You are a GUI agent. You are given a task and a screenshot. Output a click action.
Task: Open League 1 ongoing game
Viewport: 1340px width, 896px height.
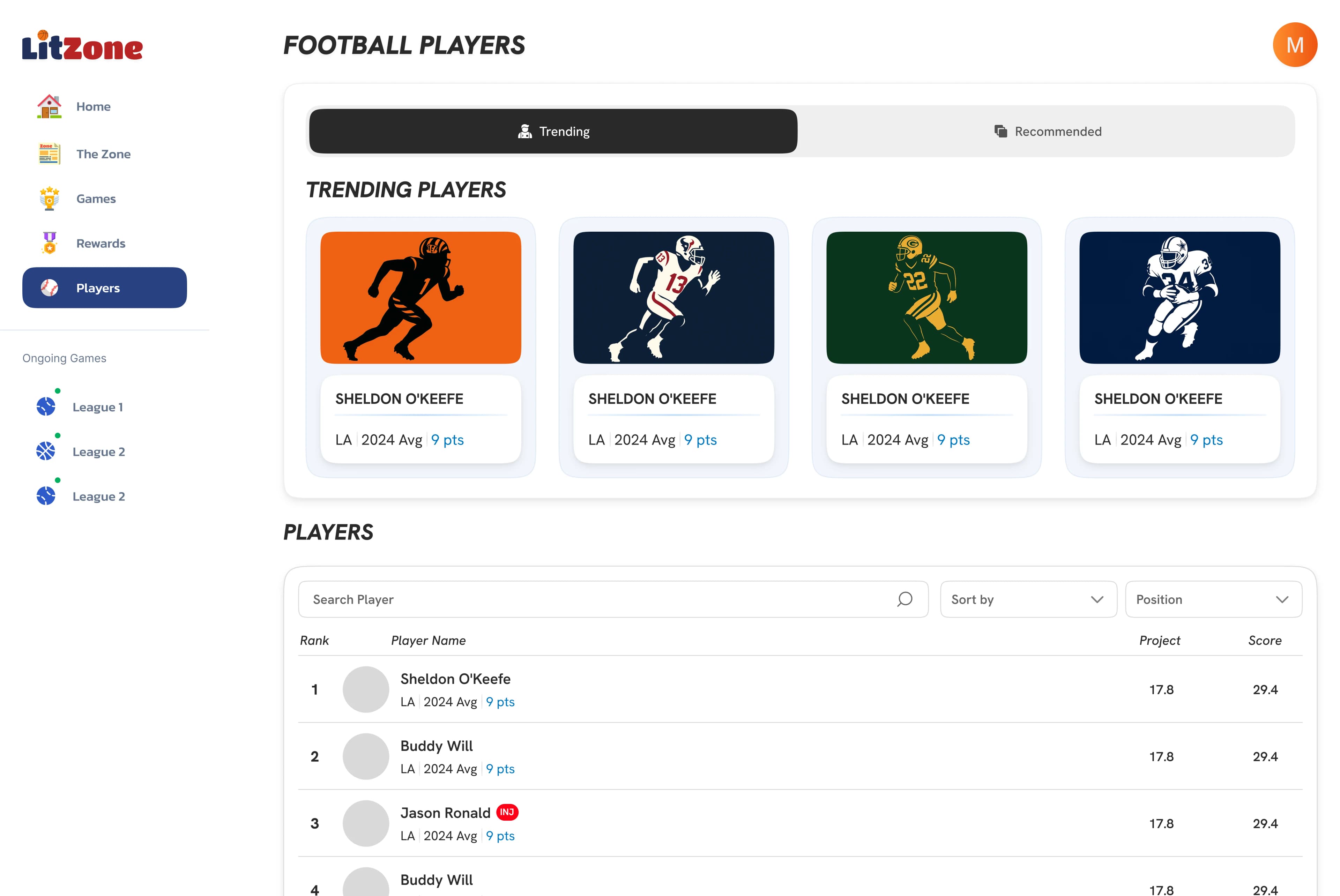pos(80,406)
